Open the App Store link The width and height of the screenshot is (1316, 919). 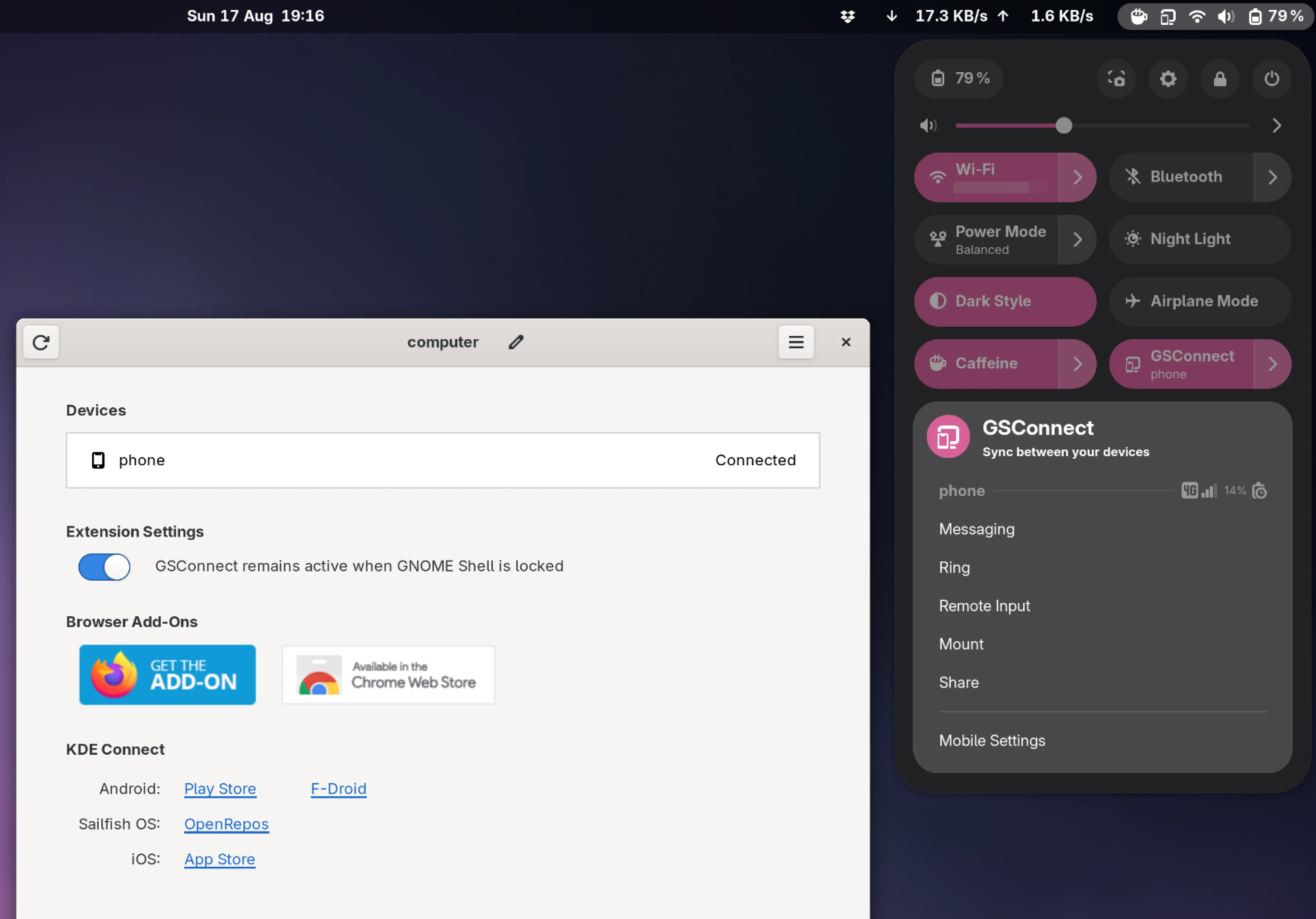219,859
